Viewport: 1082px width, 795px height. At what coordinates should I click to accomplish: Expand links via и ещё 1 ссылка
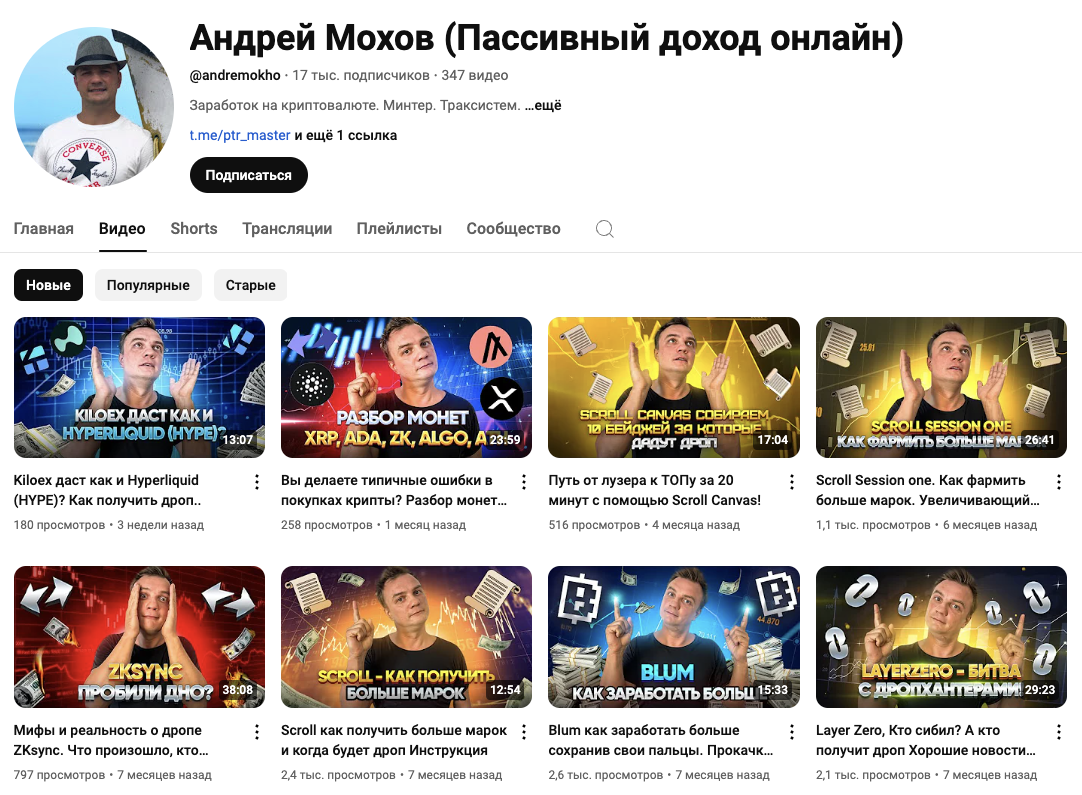[x=346, y=135]
